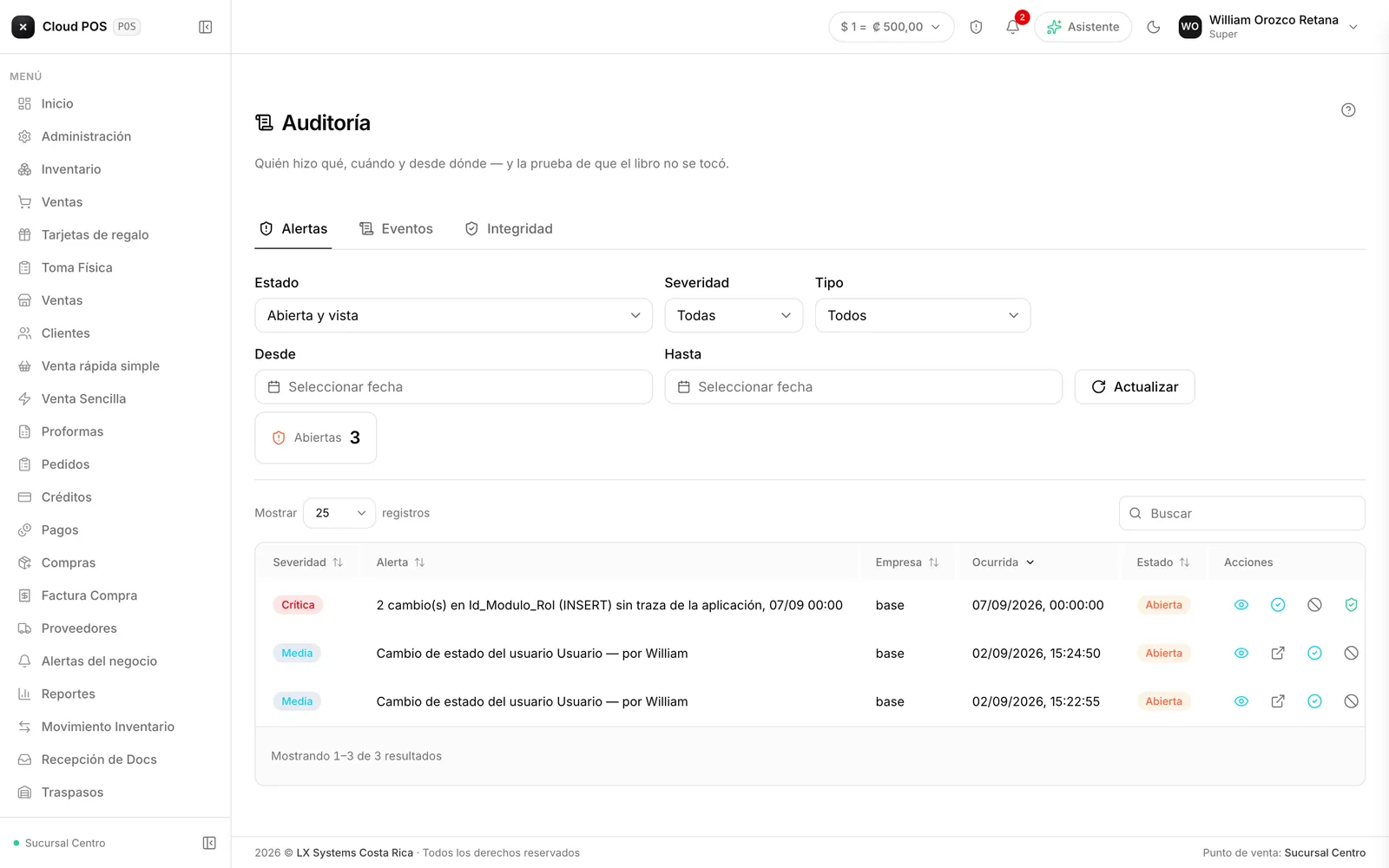The height and width of the screenshot is (868, 1389).
Task: Click the Abiertas 3 counter card
Action: [316, 437]
